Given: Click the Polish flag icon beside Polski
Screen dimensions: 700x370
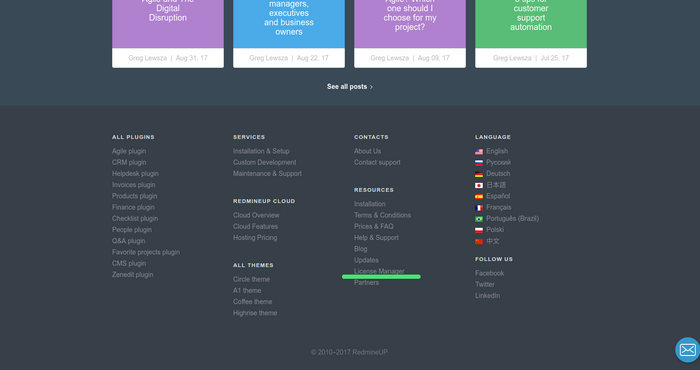Looking at the screenshot, I should coord(479,230).
